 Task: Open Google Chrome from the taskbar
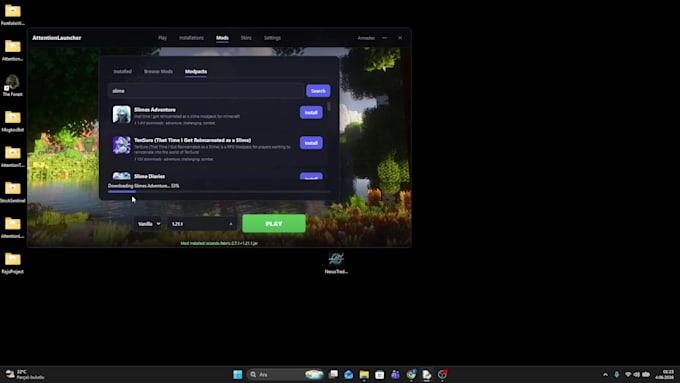411,374
